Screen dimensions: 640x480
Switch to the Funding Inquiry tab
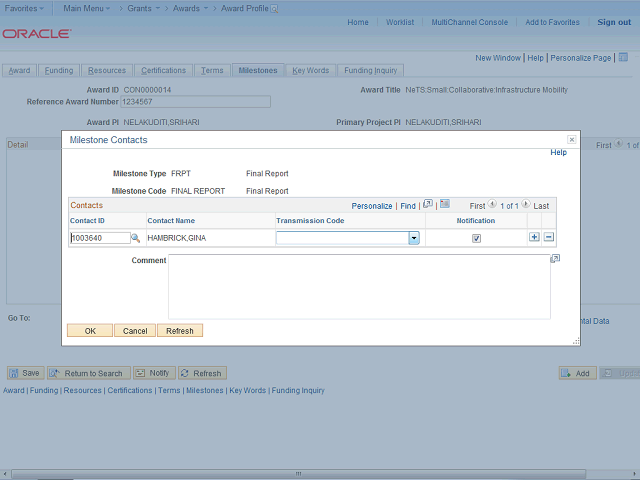click(x=371, y=71)
